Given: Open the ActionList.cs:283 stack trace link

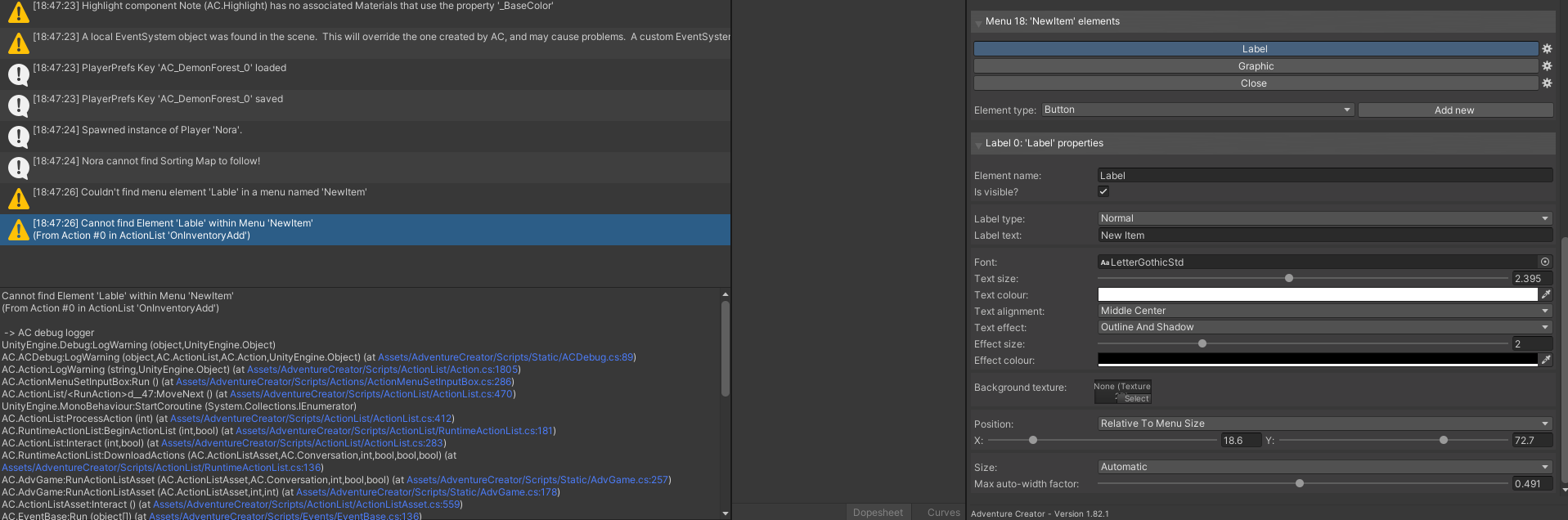Looking at the screenshot, I should coord(302,443).
